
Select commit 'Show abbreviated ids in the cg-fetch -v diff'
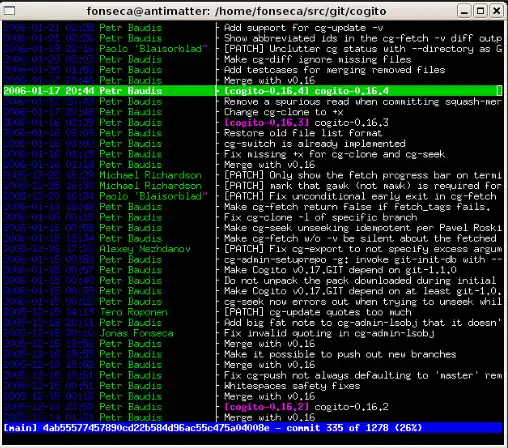[363, 38]
